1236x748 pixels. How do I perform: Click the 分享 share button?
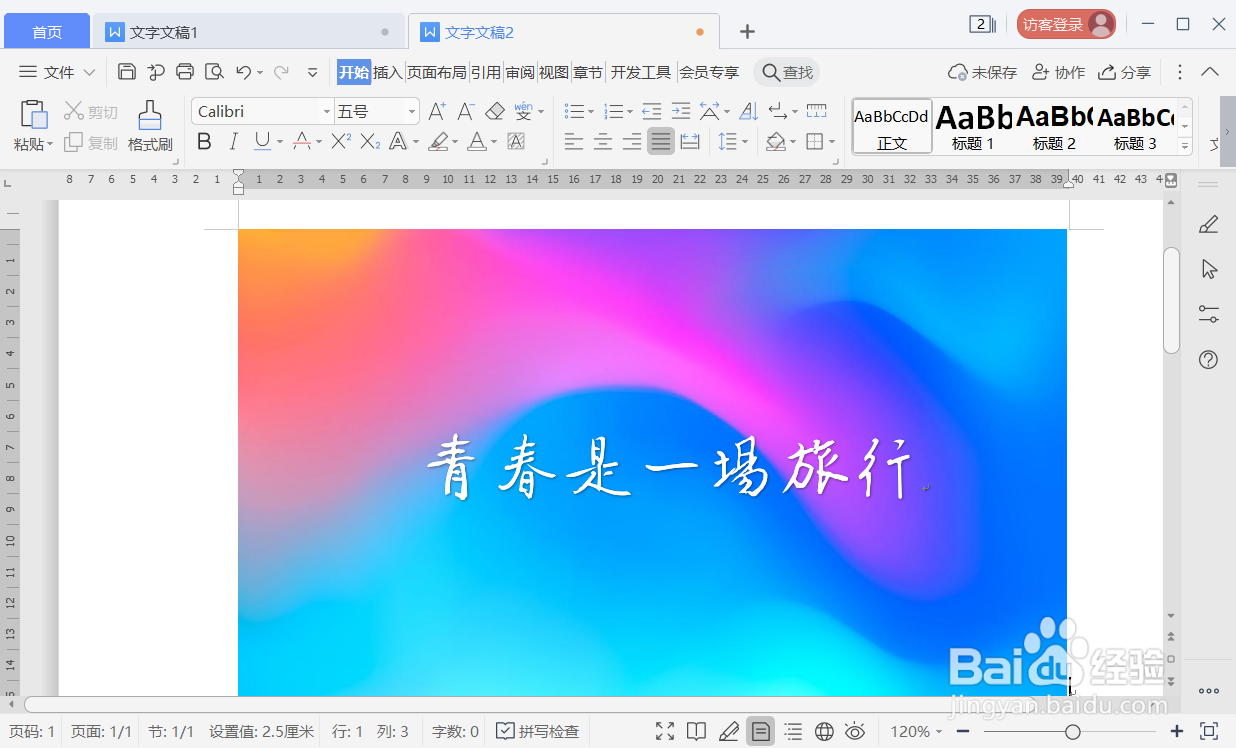(1124, 71)
